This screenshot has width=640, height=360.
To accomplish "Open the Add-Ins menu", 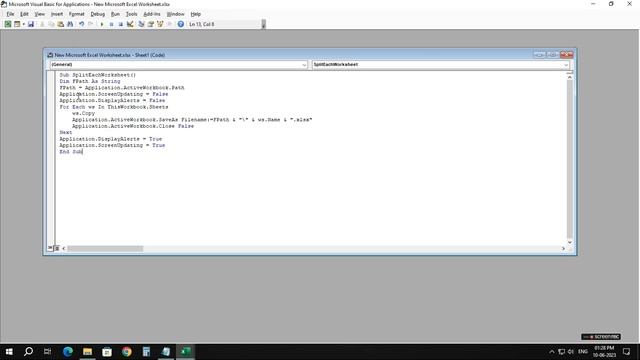I will (152, 14).
